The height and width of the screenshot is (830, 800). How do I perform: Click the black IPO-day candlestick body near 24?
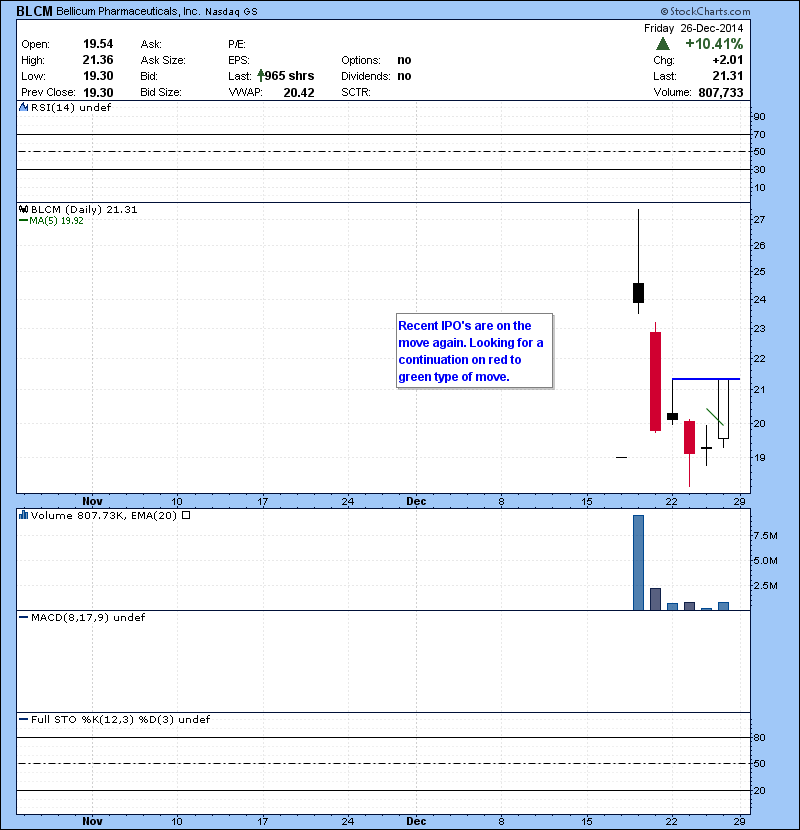(x=638, y=292)
